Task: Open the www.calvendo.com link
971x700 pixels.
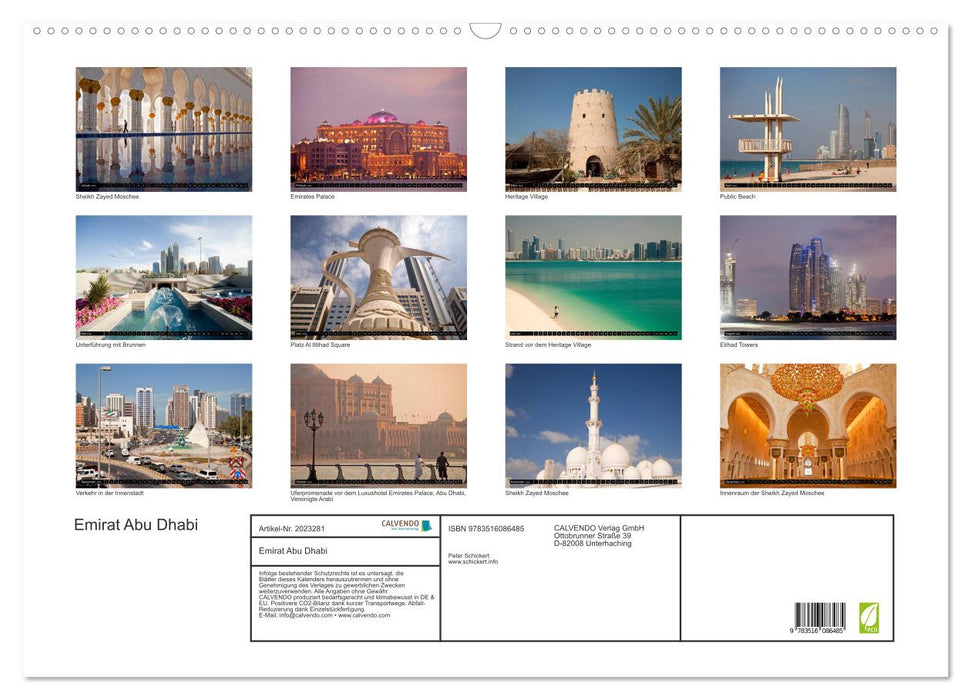Action: click(x=364, y=617)
